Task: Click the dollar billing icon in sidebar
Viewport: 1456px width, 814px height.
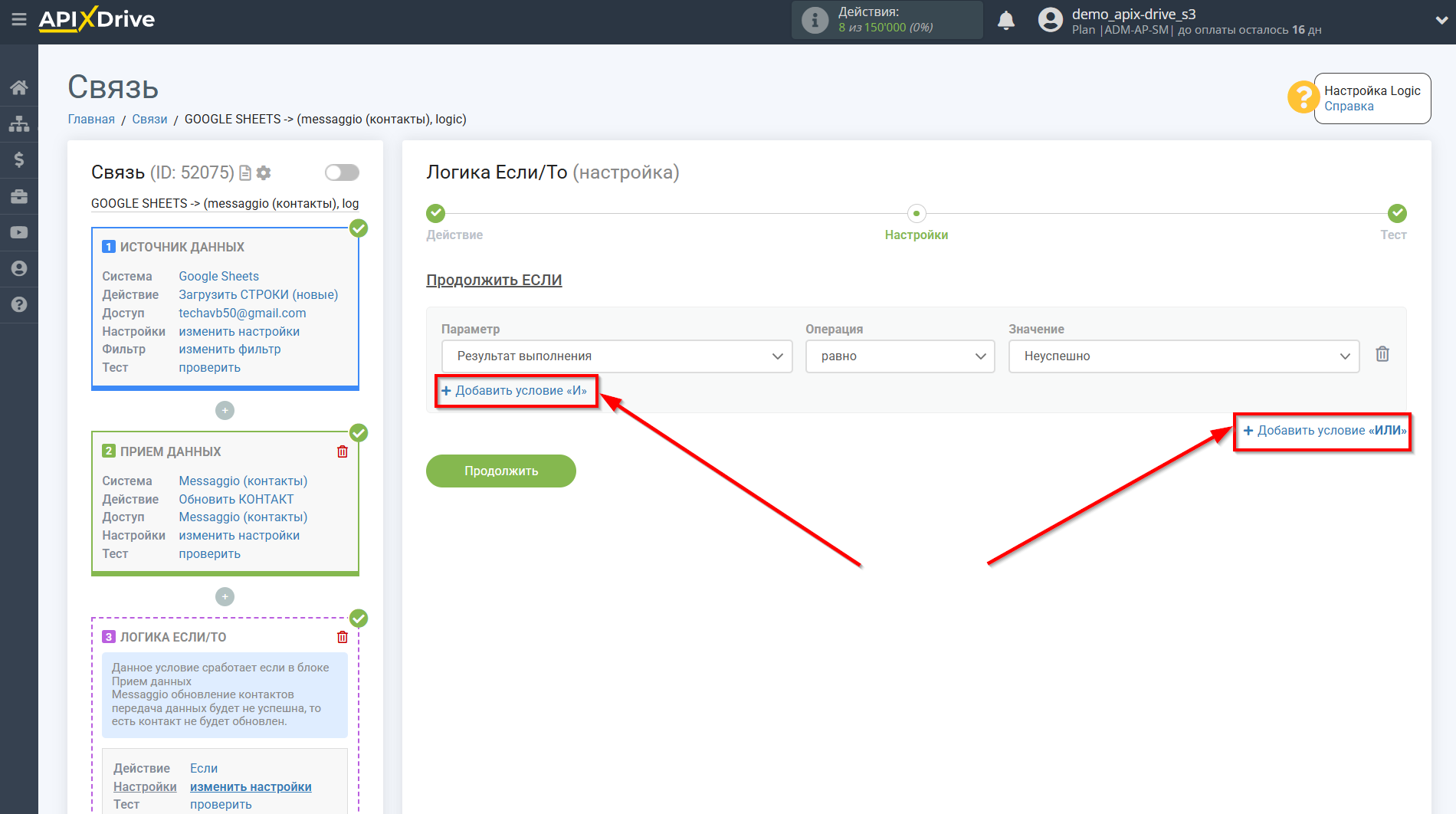Action: [x=18, y=159]
